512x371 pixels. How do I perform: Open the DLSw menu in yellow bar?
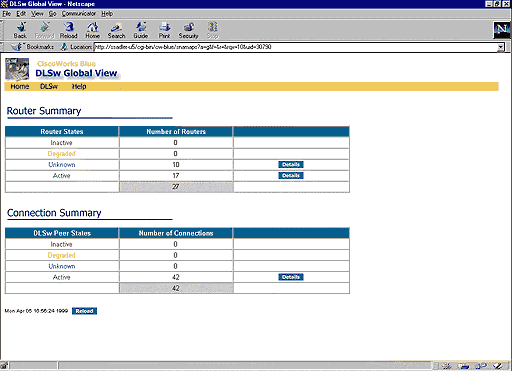[49, 86]
